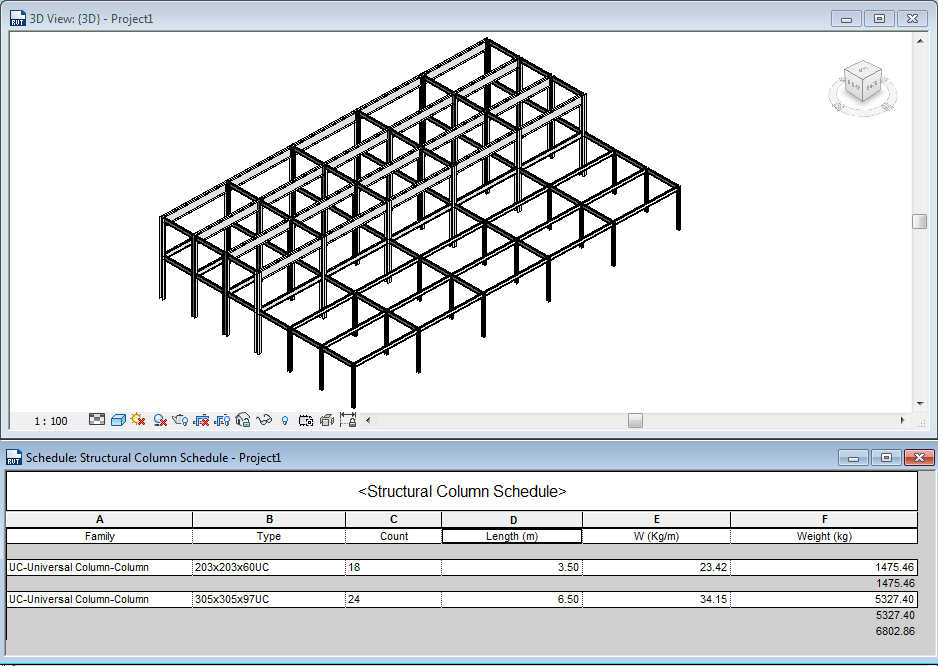Select weight cell 5327.40 in 305x305x97UC row
The image size is (938, 666).
click(824, 599)
